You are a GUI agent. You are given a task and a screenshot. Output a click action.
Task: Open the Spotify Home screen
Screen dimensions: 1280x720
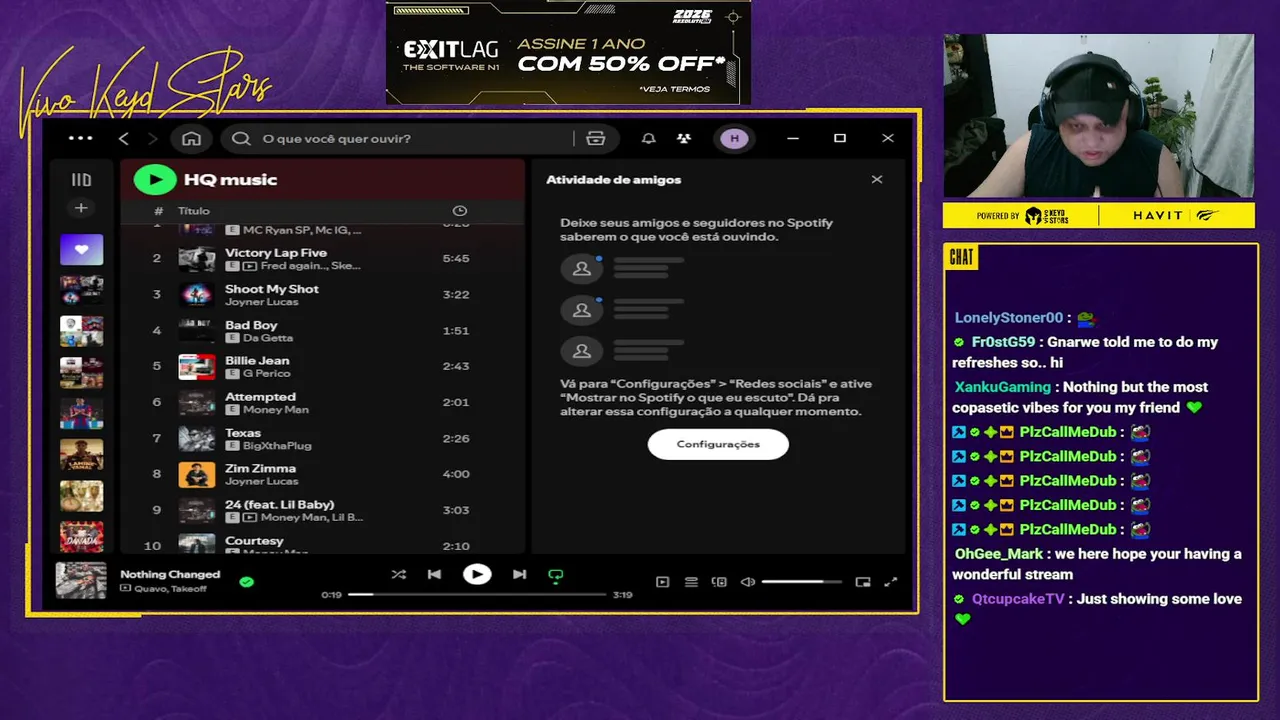pos(191,139)
